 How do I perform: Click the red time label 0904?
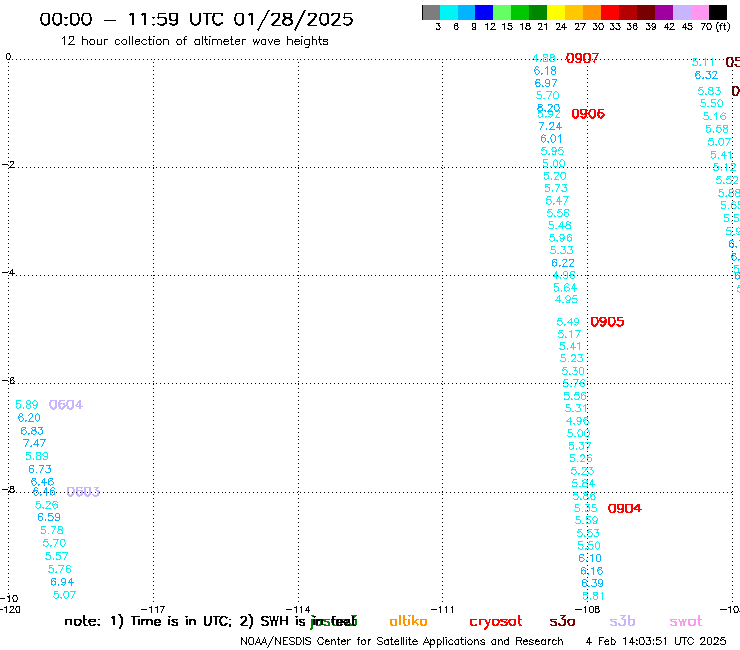(624, 508)
